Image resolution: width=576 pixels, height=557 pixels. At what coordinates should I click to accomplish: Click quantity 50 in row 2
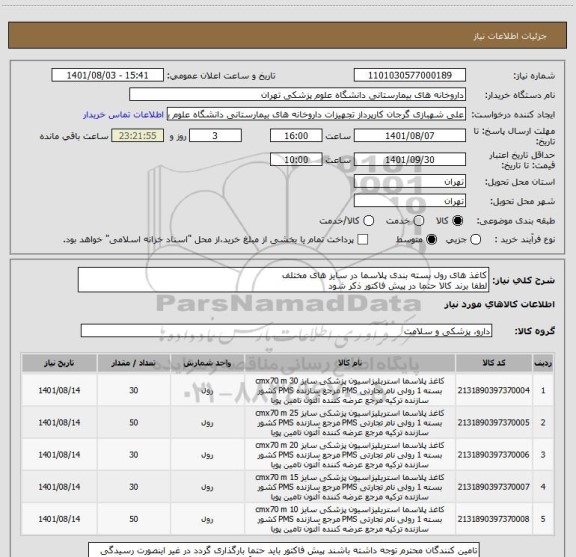(134, 423)
